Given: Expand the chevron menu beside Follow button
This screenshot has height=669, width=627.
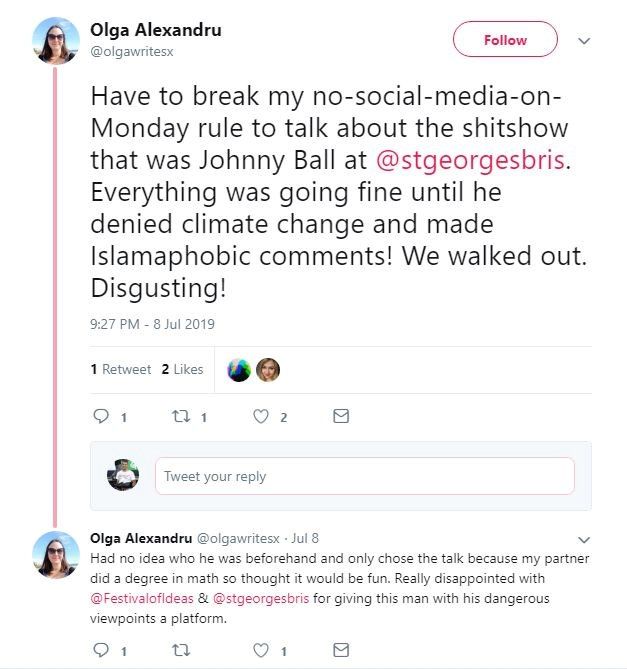Looking at the screenshot, I should (585, 41).
